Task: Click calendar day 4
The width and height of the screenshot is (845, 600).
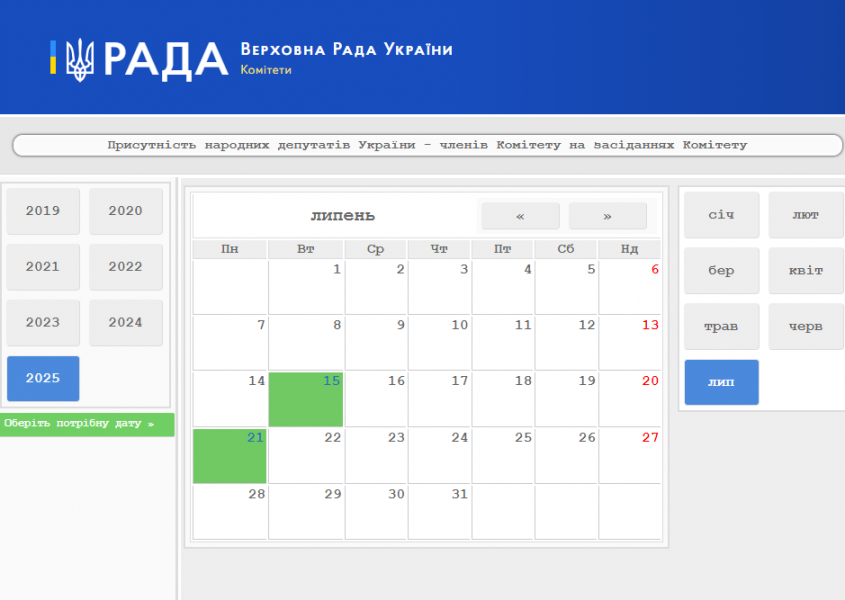Action: (502, 287)
